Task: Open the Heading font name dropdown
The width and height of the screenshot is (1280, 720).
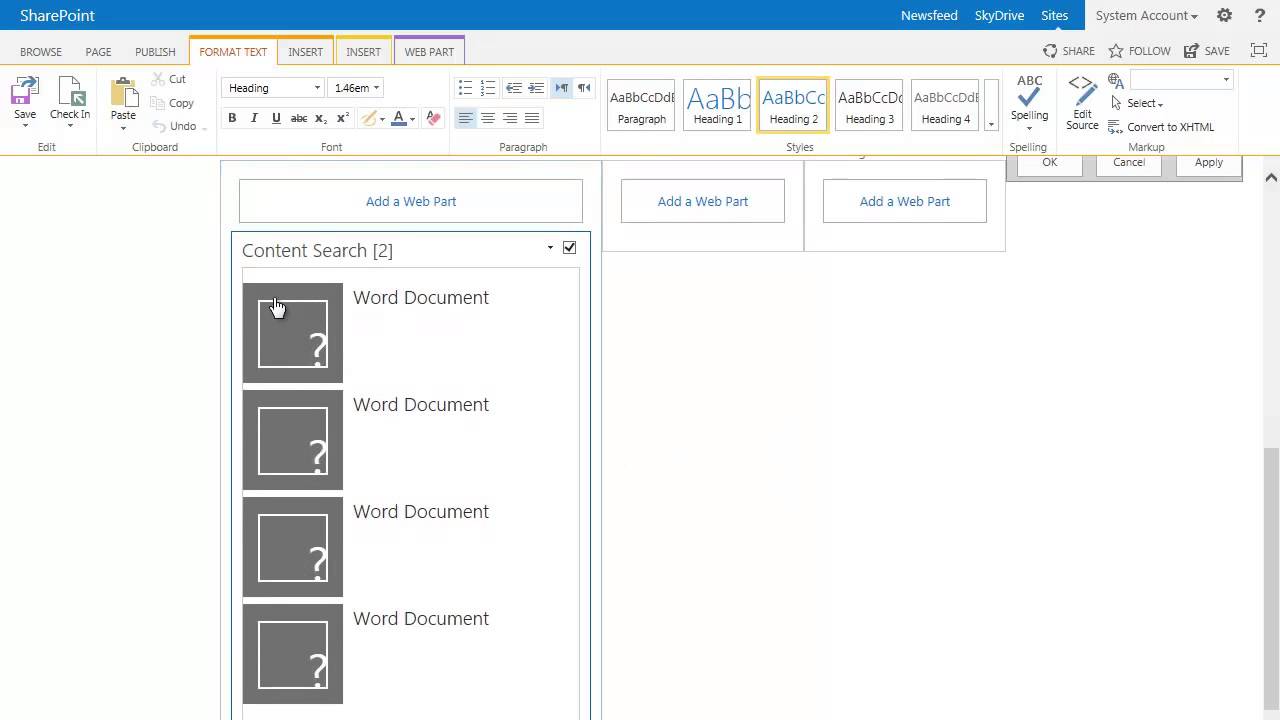Action: coord(317,88)
